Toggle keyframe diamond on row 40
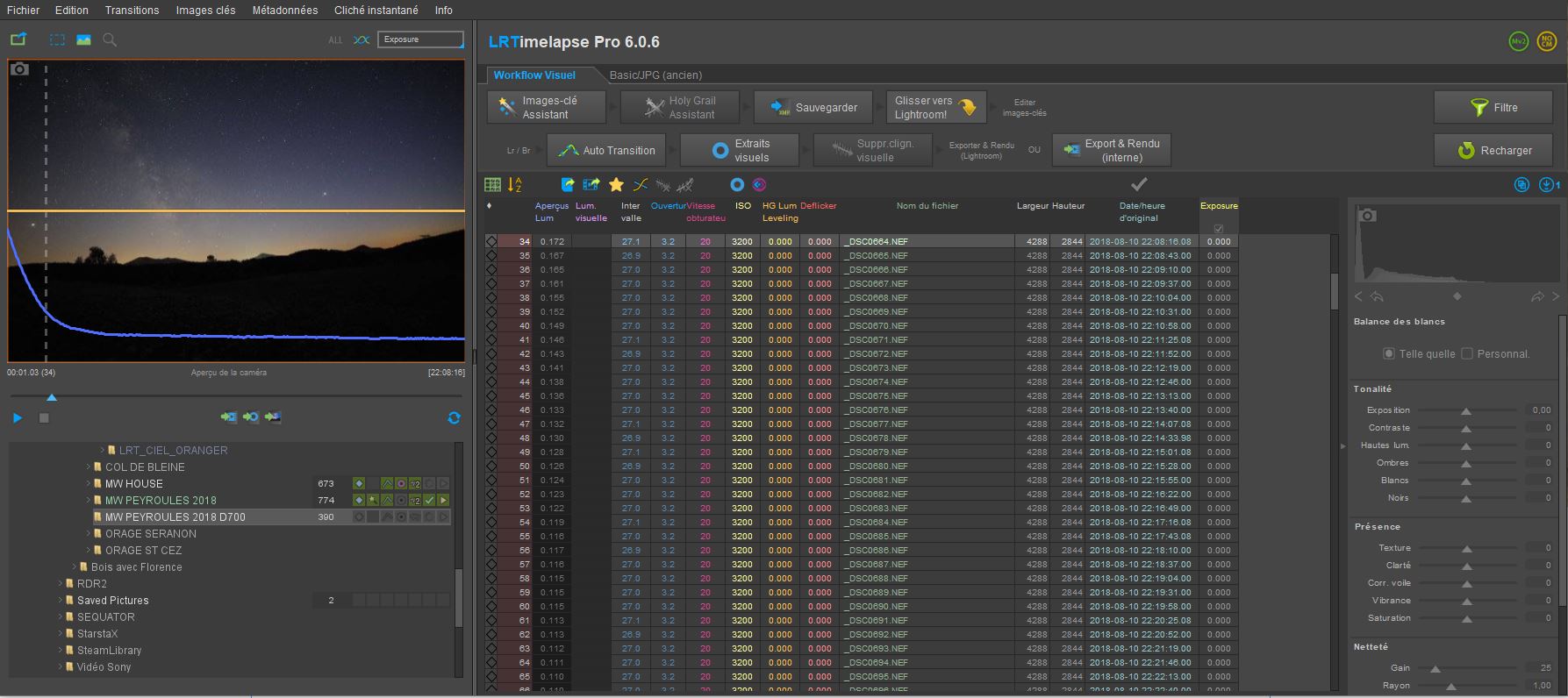Image resolution: width=1568 pixels, height=698 pixels. (x=491, y=325)
